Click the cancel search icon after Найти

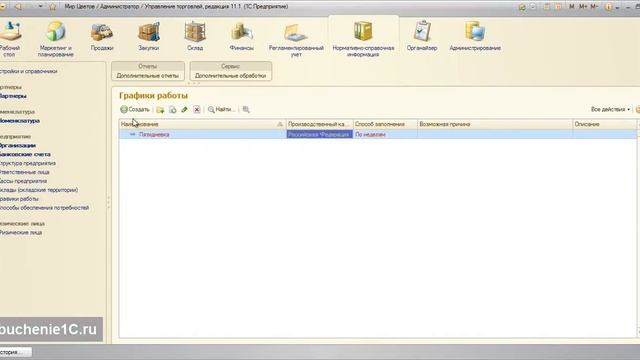[x=246, y=109]
